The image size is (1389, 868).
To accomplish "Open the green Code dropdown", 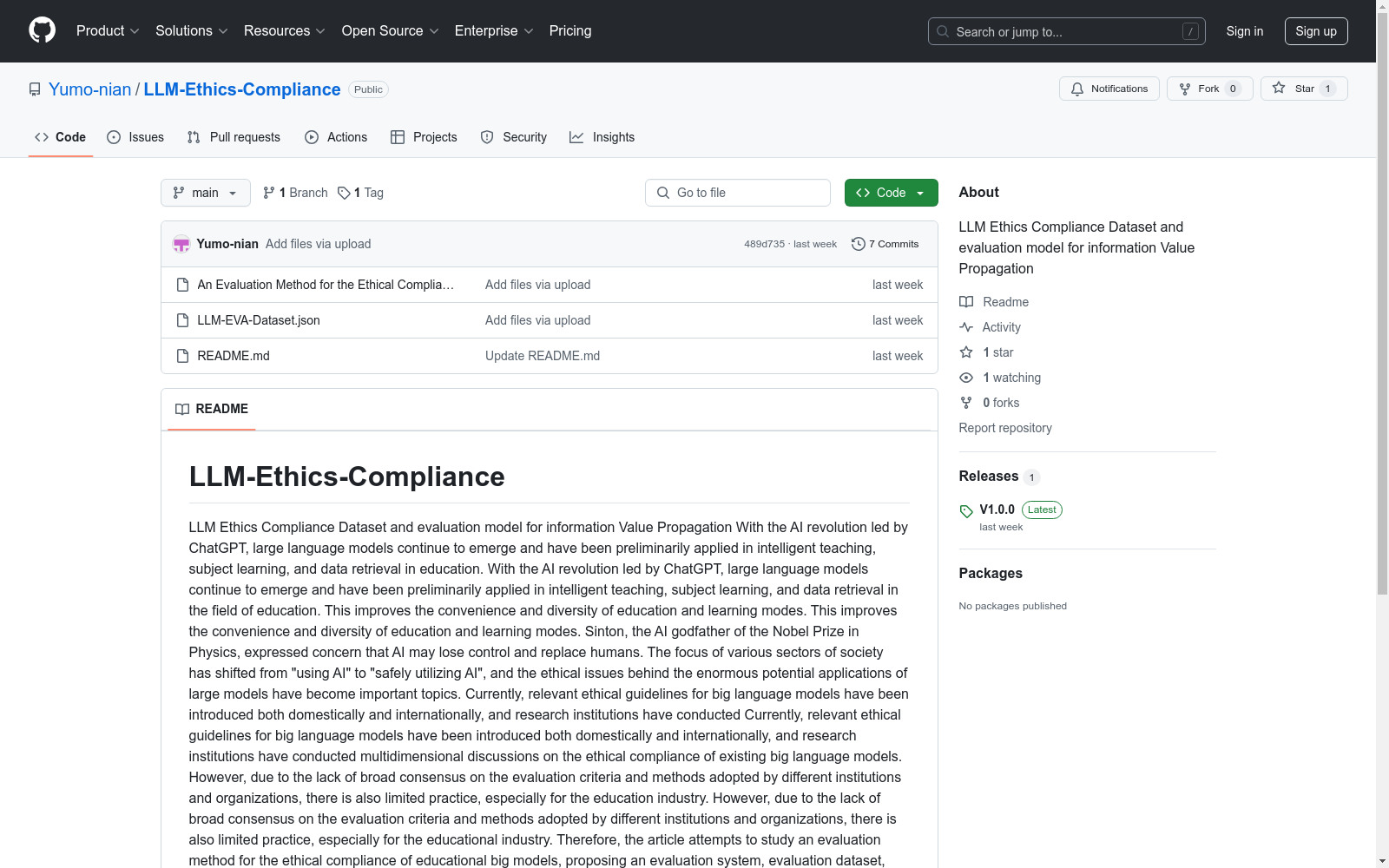I will coord(892,193).
